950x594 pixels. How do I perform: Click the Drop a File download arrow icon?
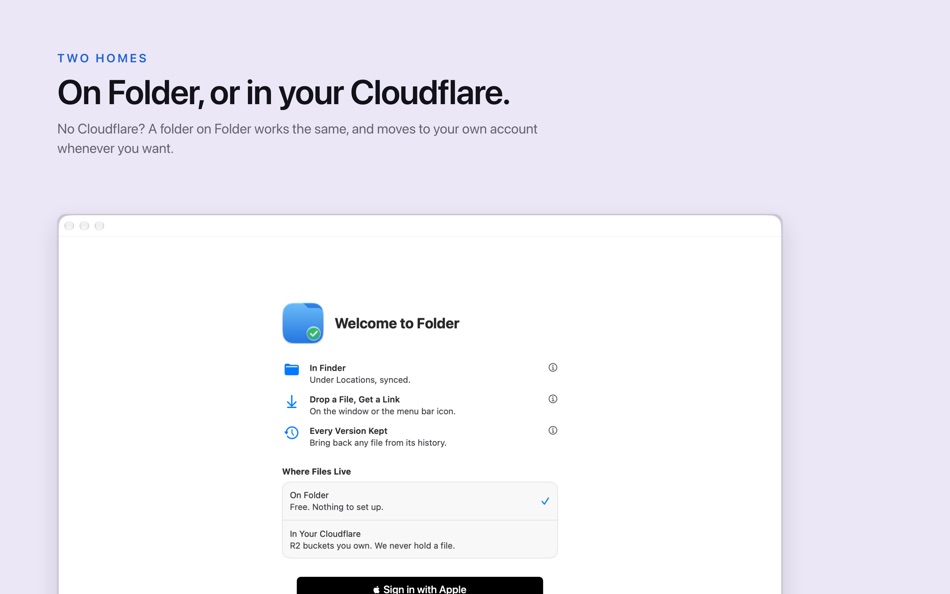tap(291, 402)
